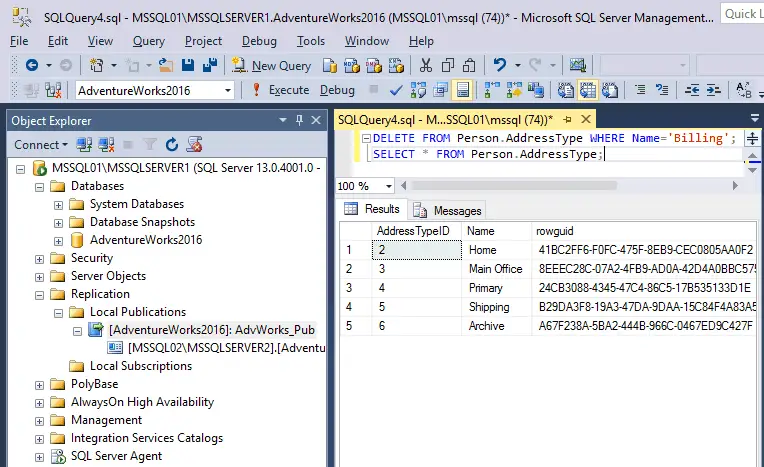
Task: Open the AdventureWorks2016 database dropdown
Action: coord(228,91)
